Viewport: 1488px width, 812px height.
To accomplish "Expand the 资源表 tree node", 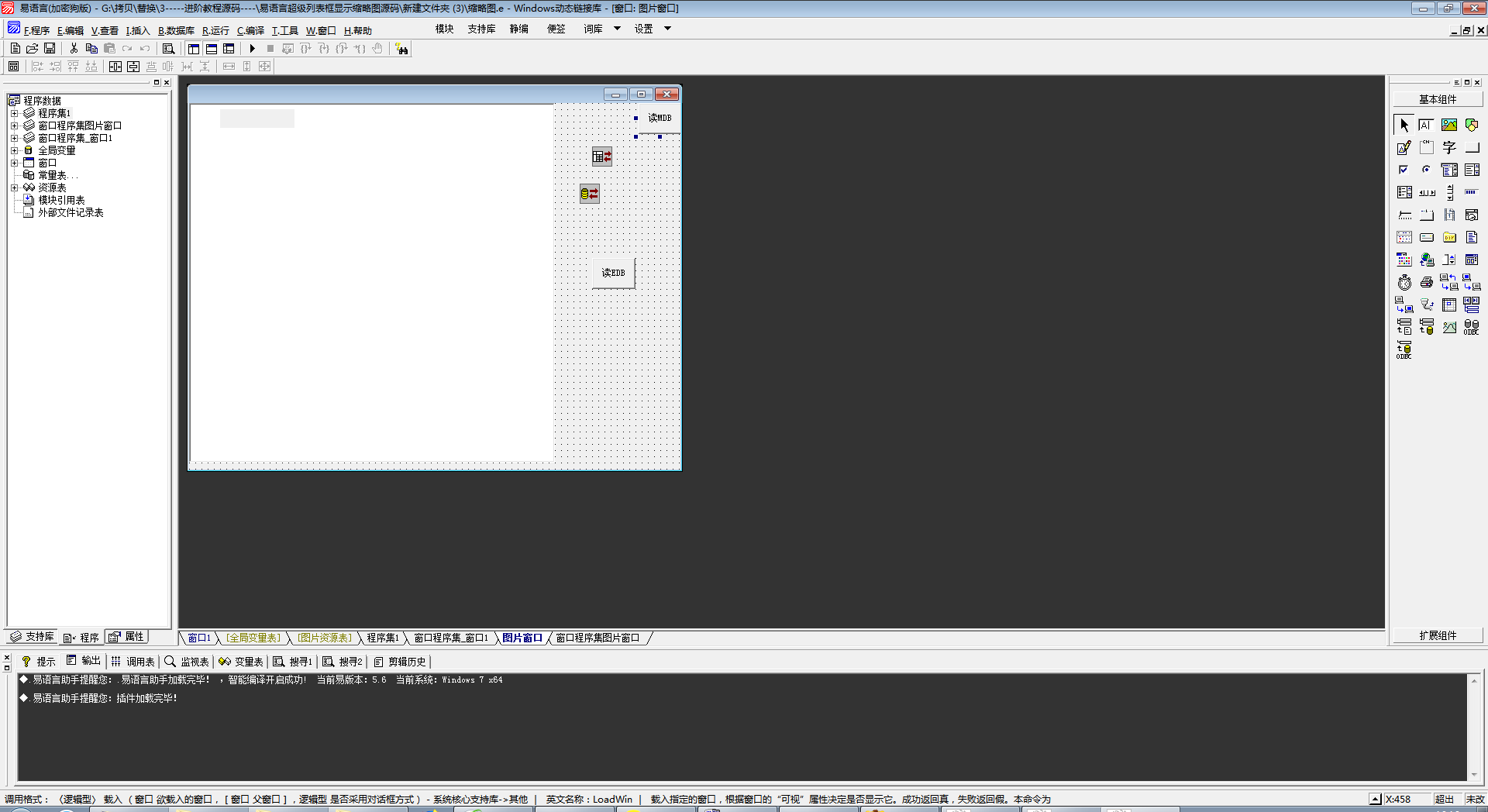I will tap(14, 188).
